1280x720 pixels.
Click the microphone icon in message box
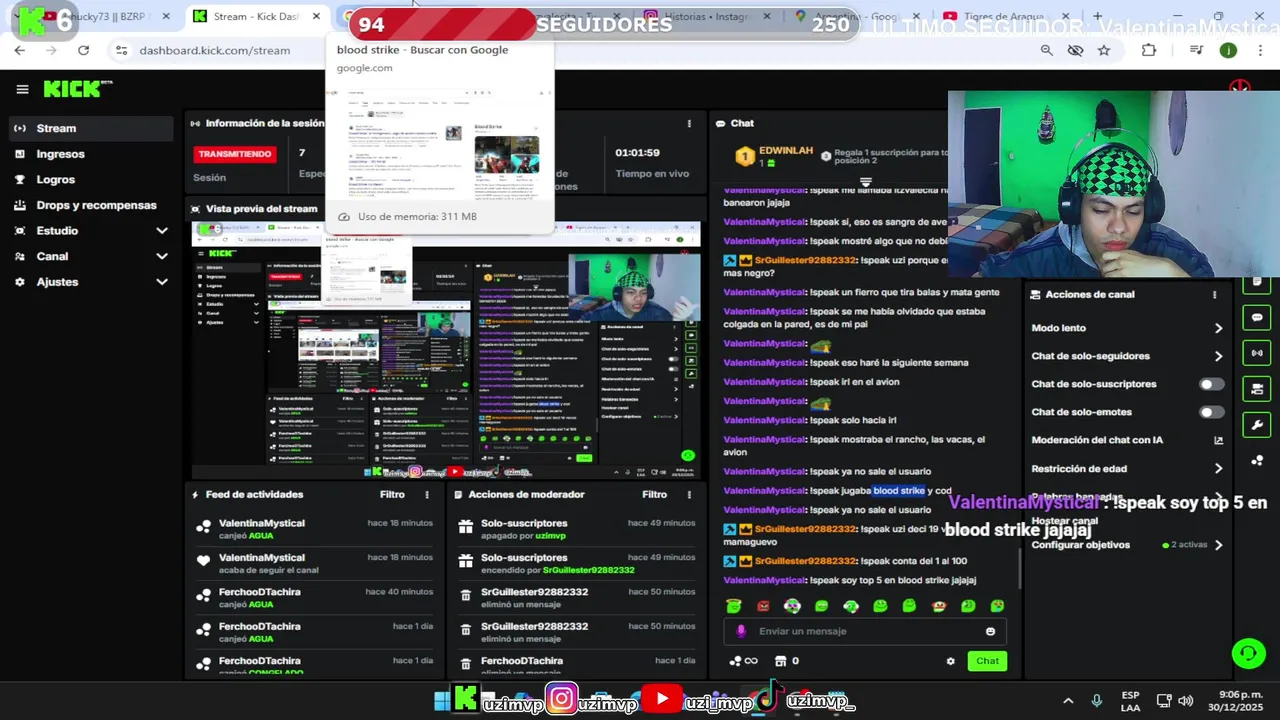[741, 631]
